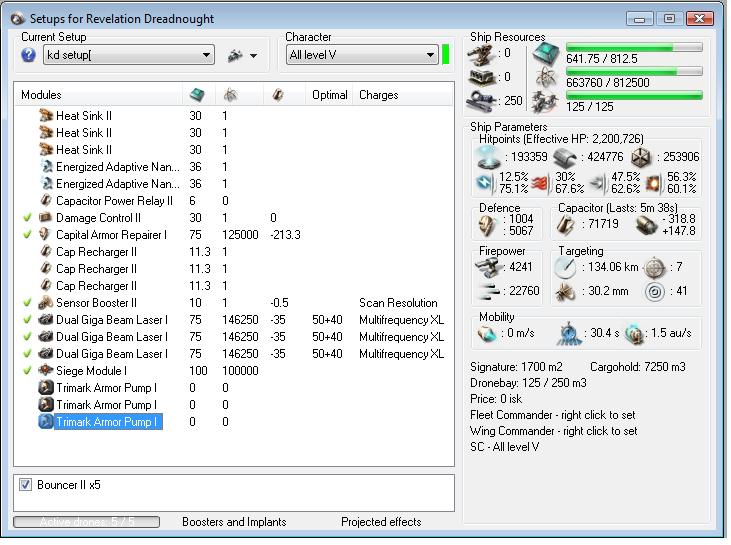Image resolution: width=731 pixels, height=545 pixels.
Task: Open the Boosters and Implants tab
Action: pos(234,522)
